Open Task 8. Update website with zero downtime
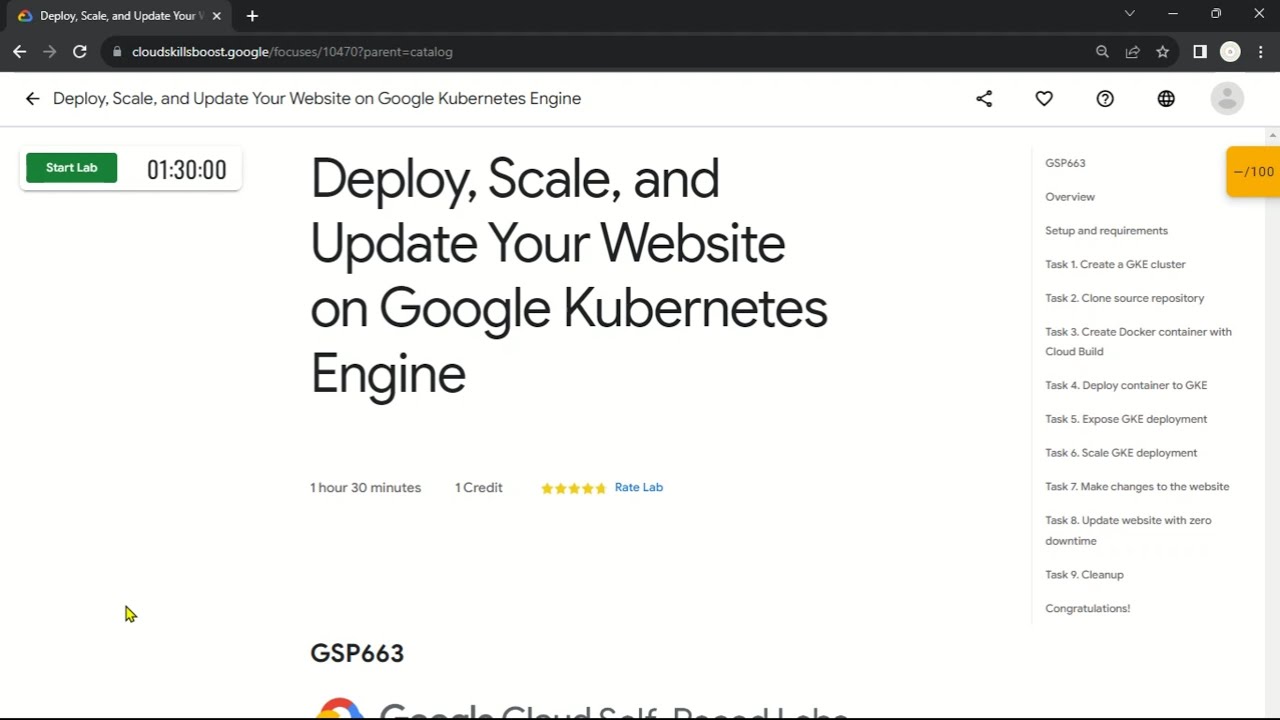The height and width of the screenshot is (720, 1280). click(x=1128, y=531)
